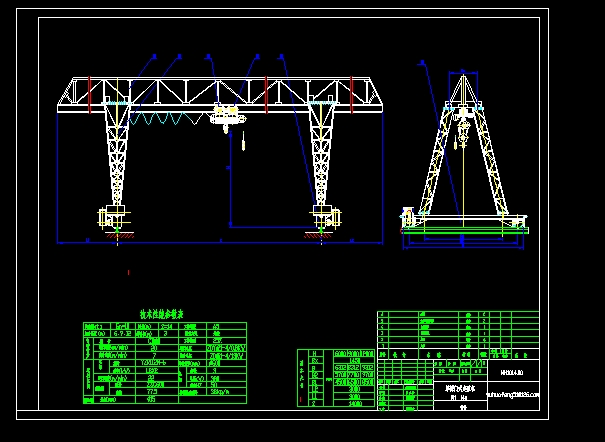Click the "1400" cell in the dimension table
This screenshot has height=442, width=605.
pyautogui.click(x=355, y=403)
